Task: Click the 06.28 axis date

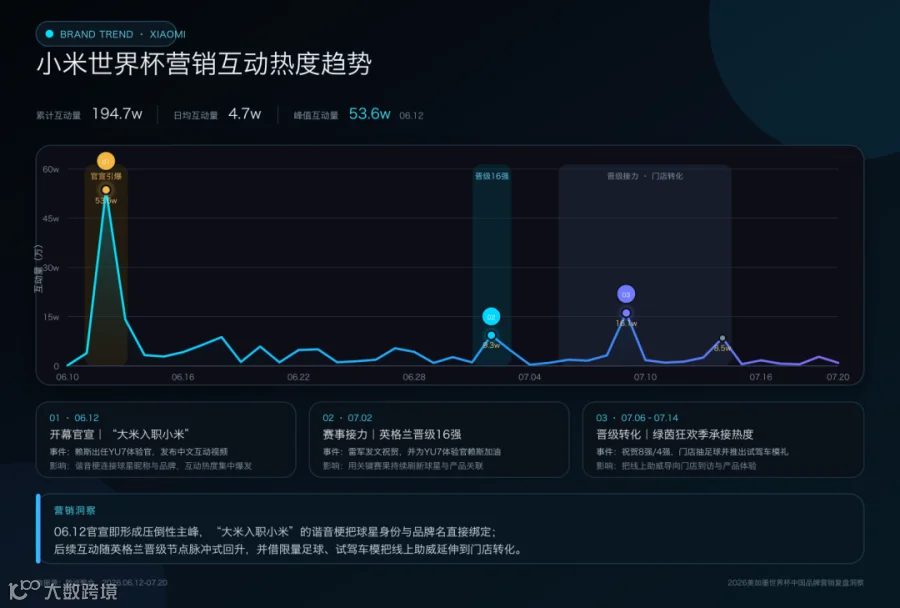Action: tap(414, 377)
